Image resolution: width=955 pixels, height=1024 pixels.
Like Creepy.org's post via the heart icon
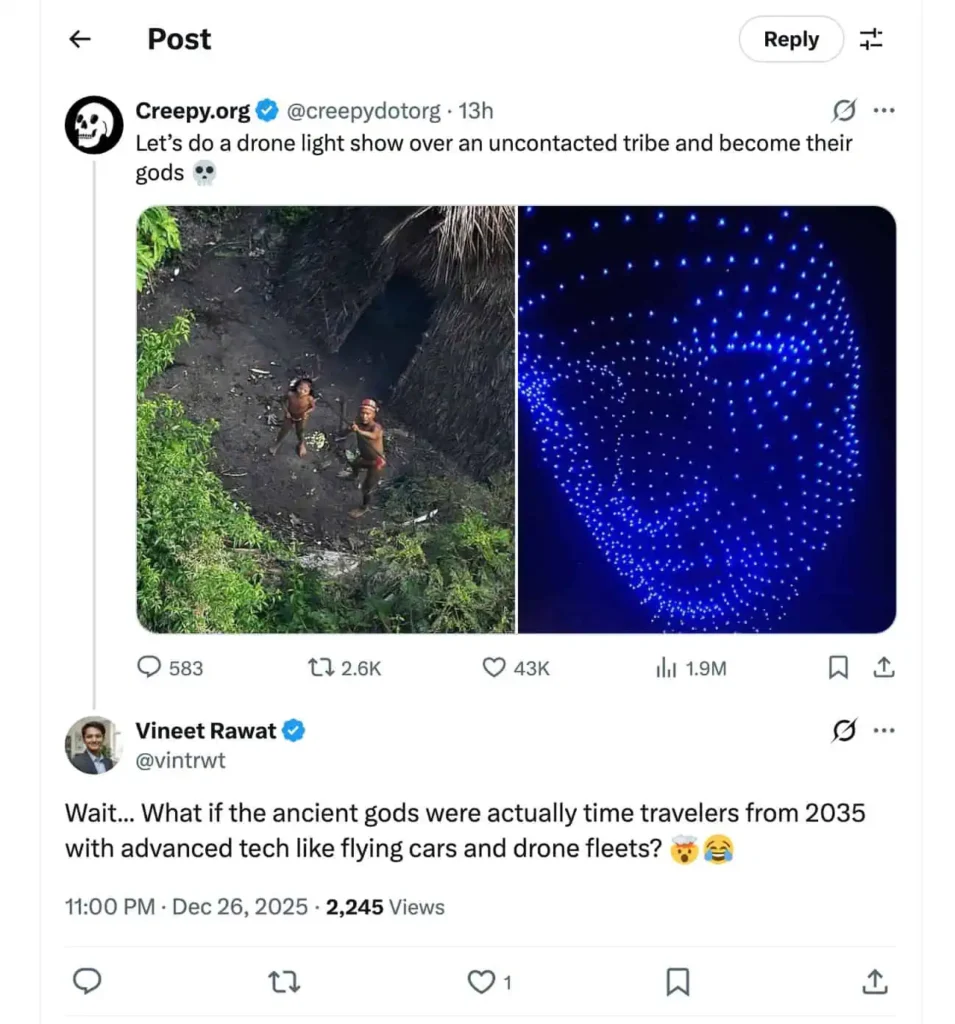(493, 668)
